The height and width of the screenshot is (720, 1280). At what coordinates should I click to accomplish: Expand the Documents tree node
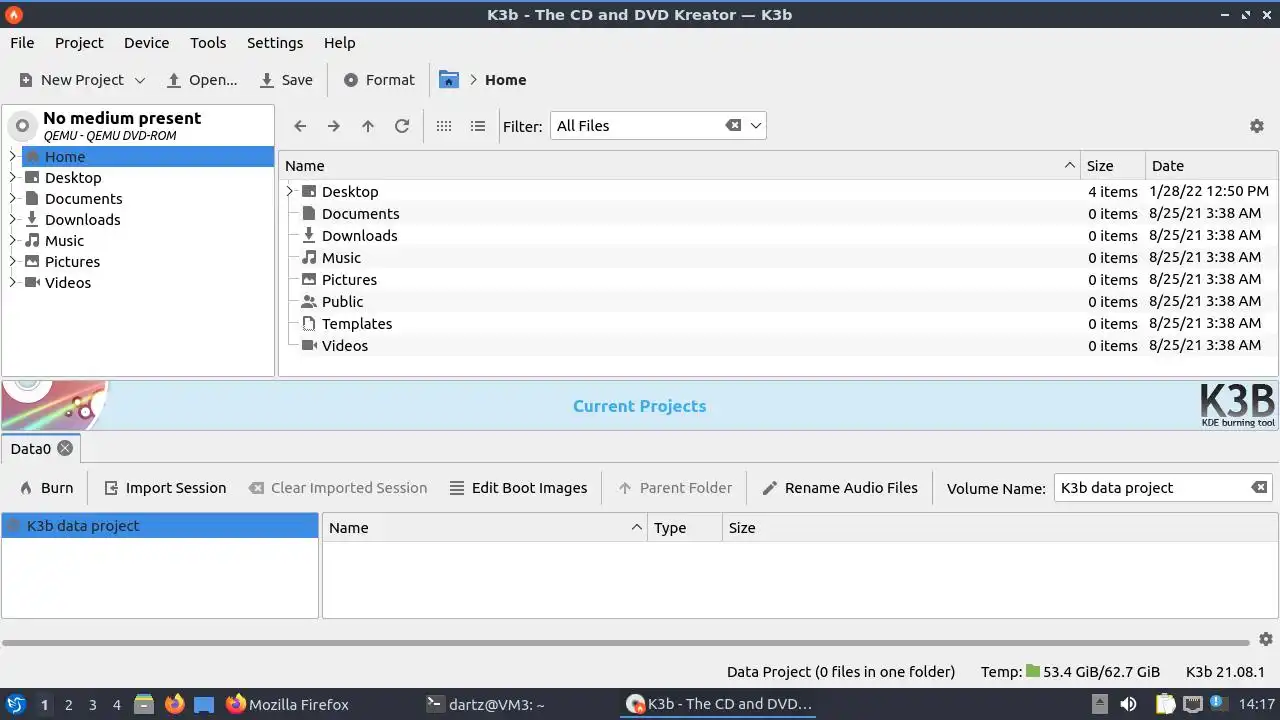click(x=13, y=199)
